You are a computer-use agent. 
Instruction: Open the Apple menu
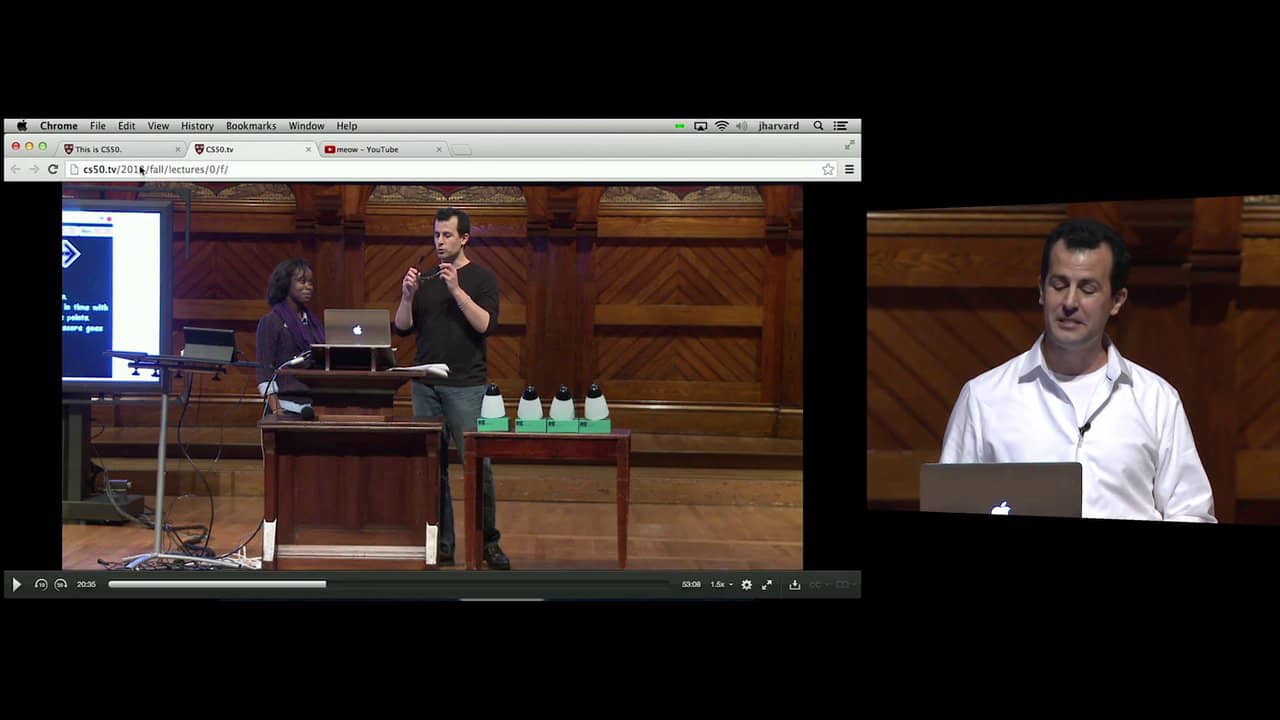click(x=22, y=126)
